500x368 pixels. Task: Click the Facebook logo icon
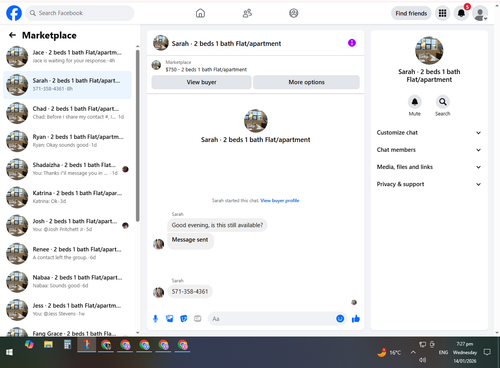(14, 13)
